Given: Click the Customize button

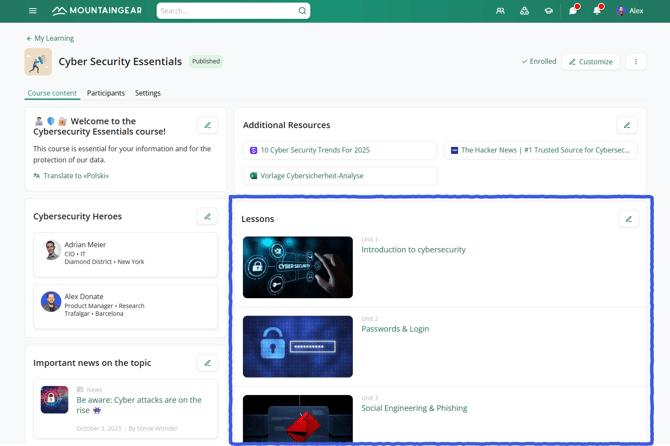Looking at the screenshot, I should (x=591, y=62).
